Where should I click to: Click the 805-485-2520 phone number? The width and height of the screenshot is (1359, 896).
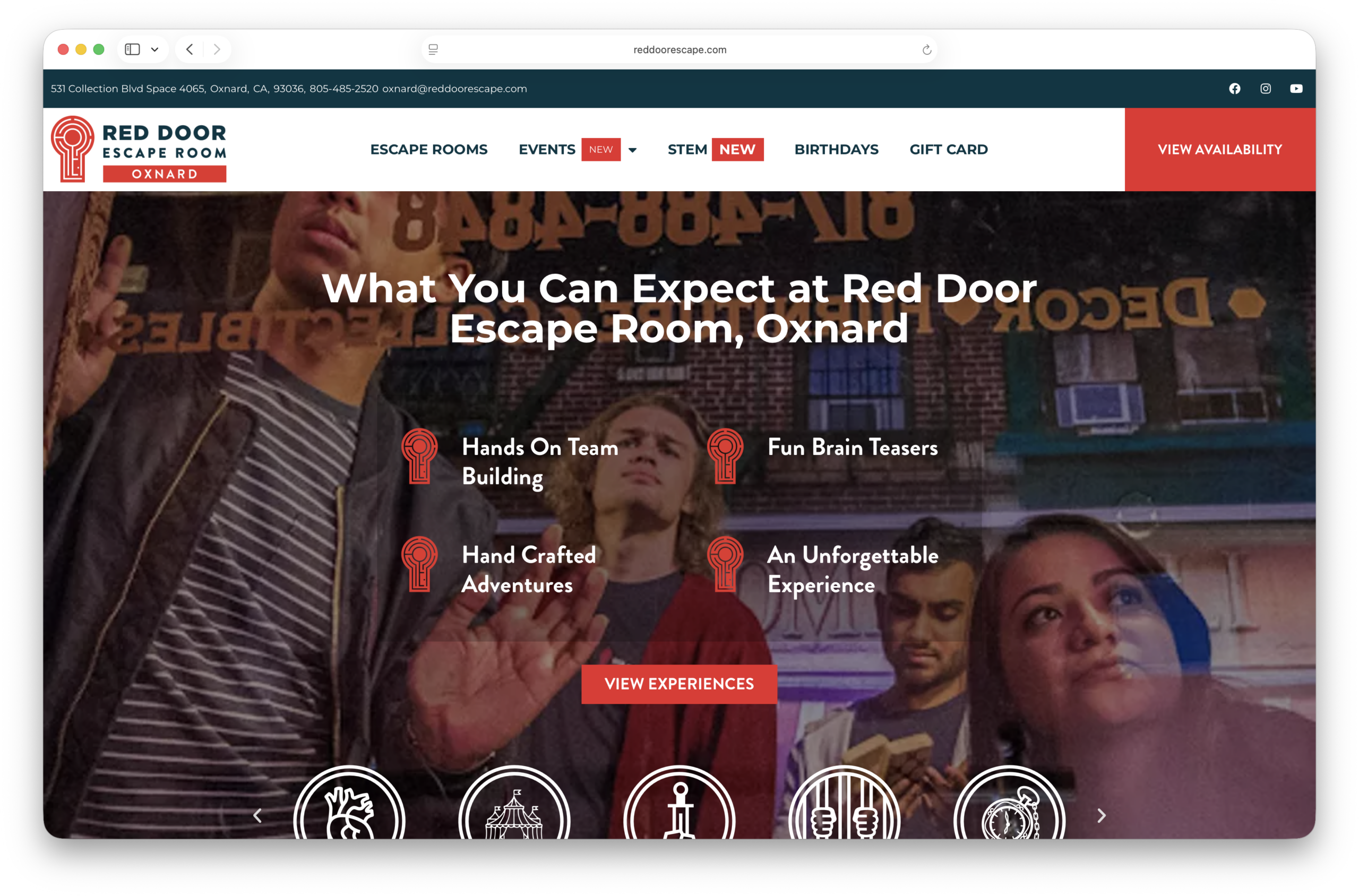point(343,89)
